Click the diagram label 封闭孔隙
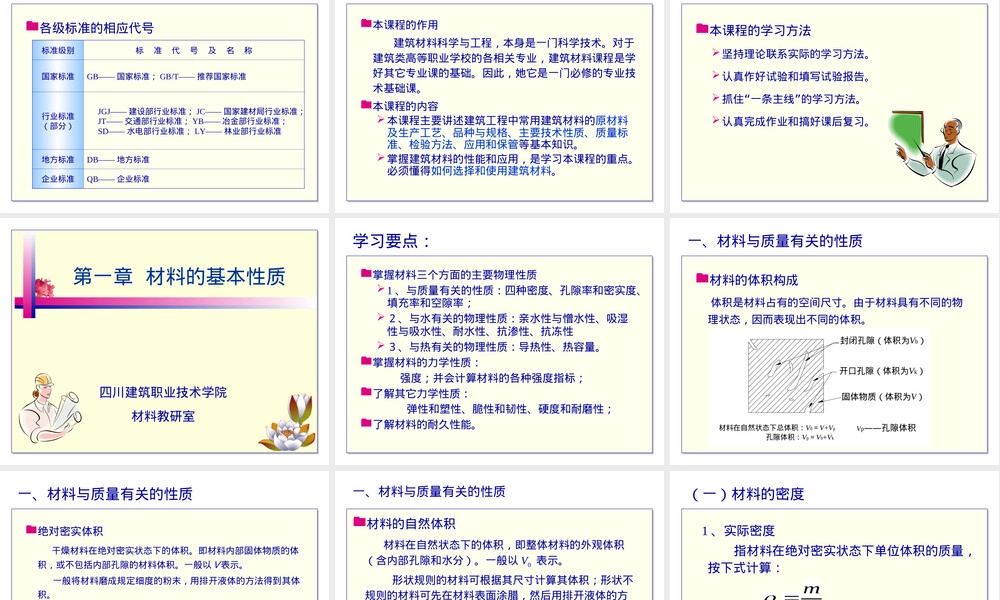Screen dimensions: 1000x600 883,340
